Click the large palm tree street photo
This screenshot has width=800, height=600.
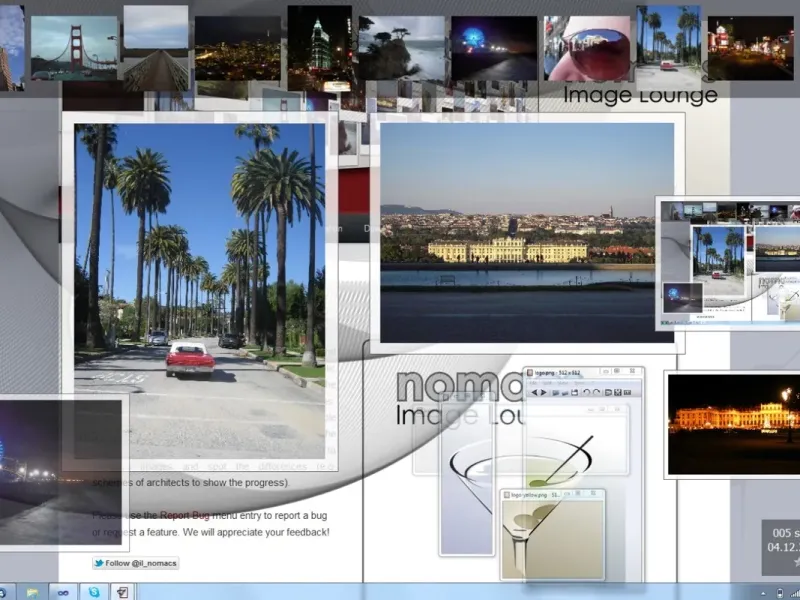coord(199,291)
